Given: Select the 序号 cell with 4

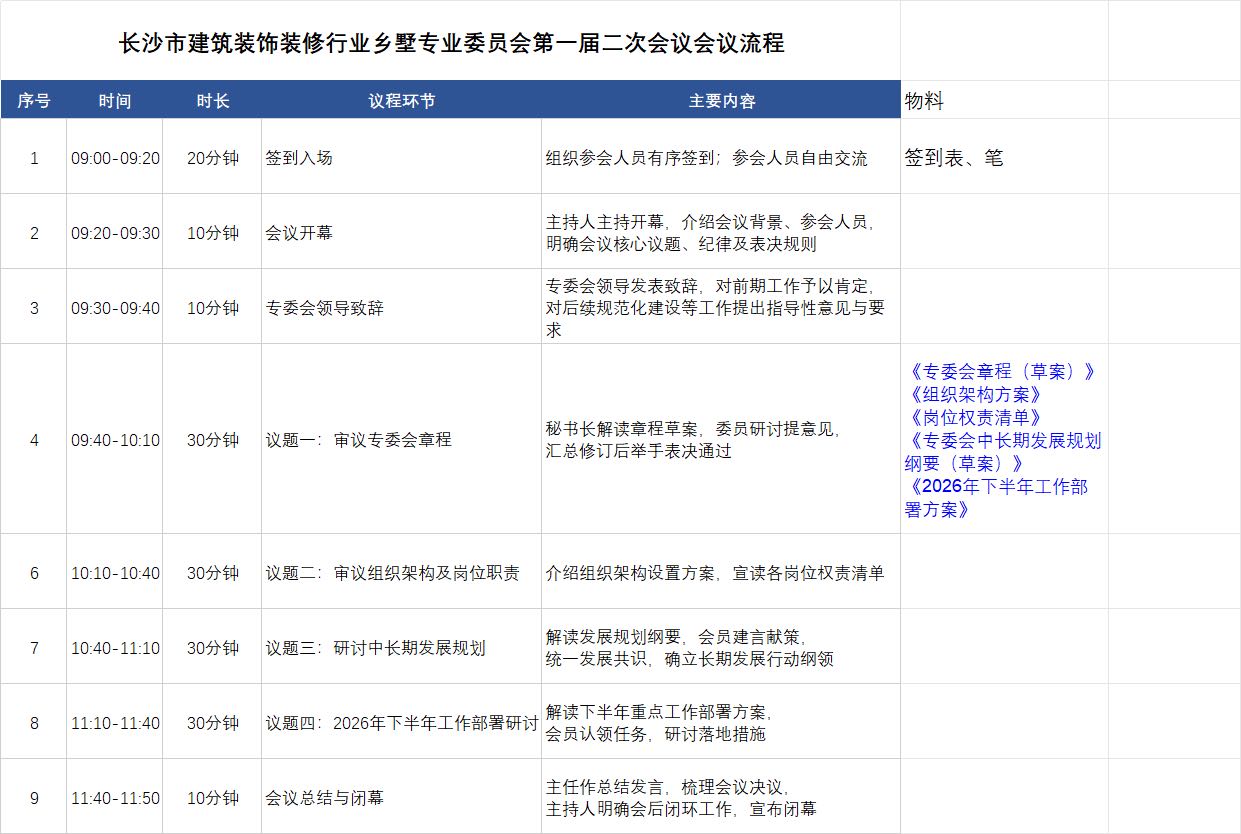Looking at the screenshot, I should [34, 439].
